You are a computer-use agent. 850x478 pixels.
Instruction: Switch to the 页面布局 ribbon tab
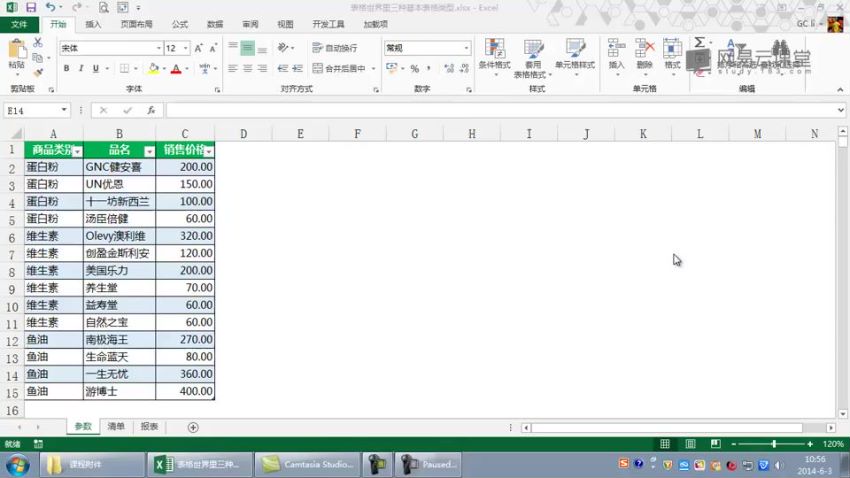(136, 24)
